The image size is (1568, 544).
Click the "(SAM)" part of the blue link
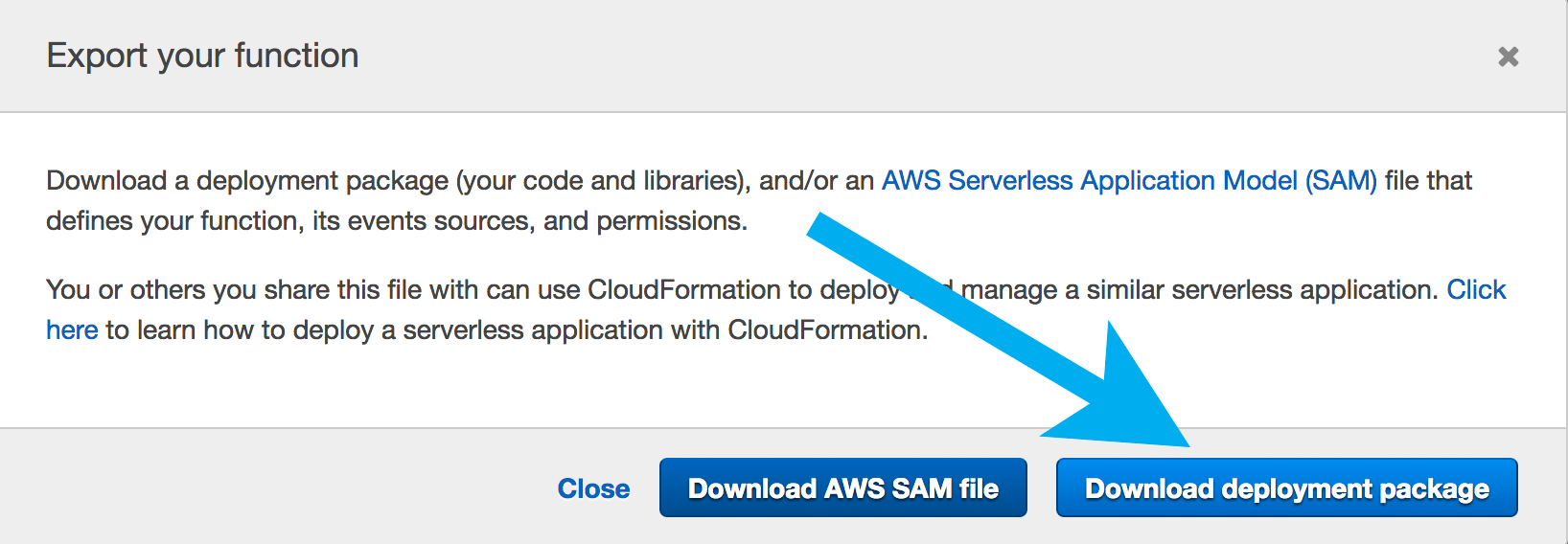tap(1340, 181)
